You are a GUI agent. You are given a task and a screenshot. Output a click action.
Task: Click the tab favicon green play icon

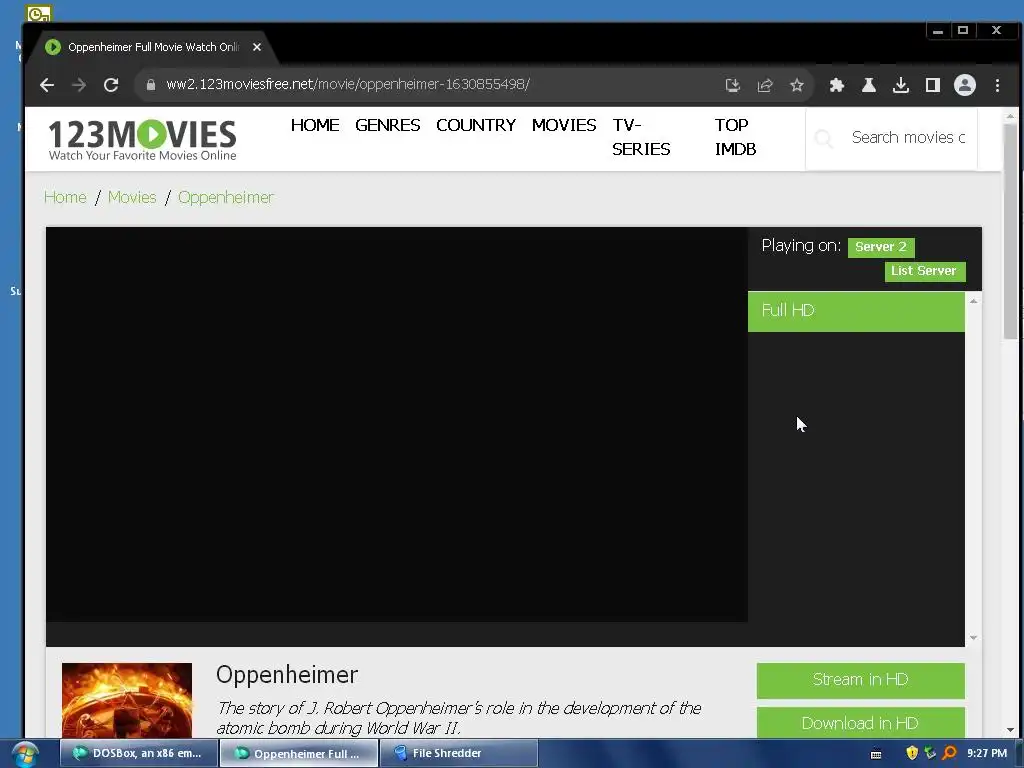coord(53,47)
